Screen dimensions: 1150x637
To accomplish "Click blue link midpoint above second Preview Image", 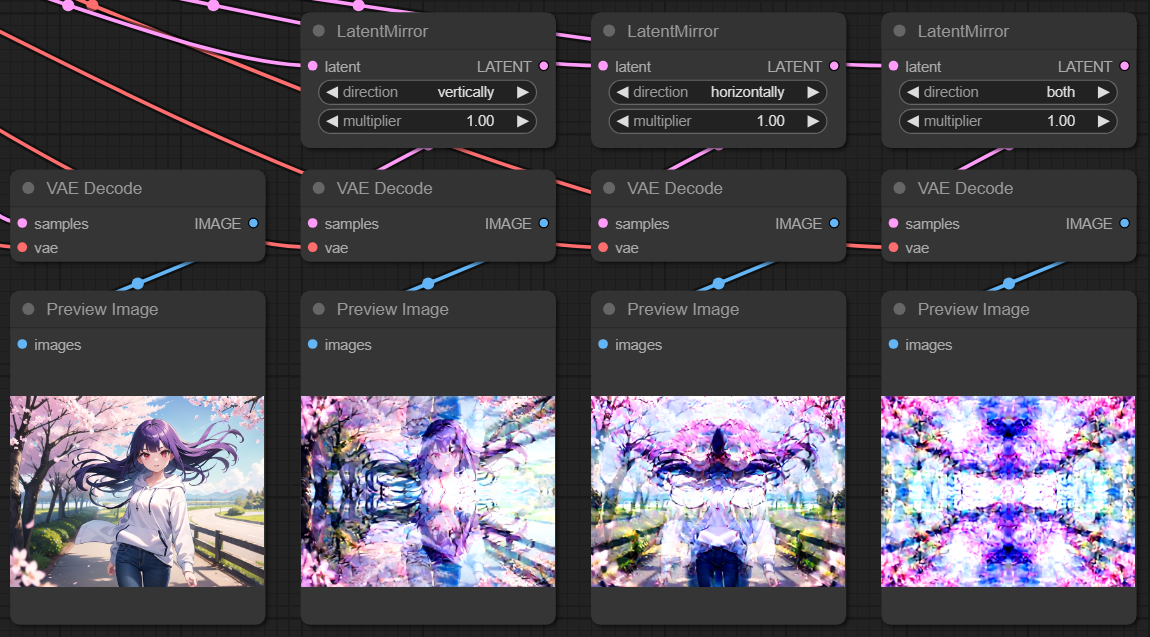I will (x=428, y=283).
